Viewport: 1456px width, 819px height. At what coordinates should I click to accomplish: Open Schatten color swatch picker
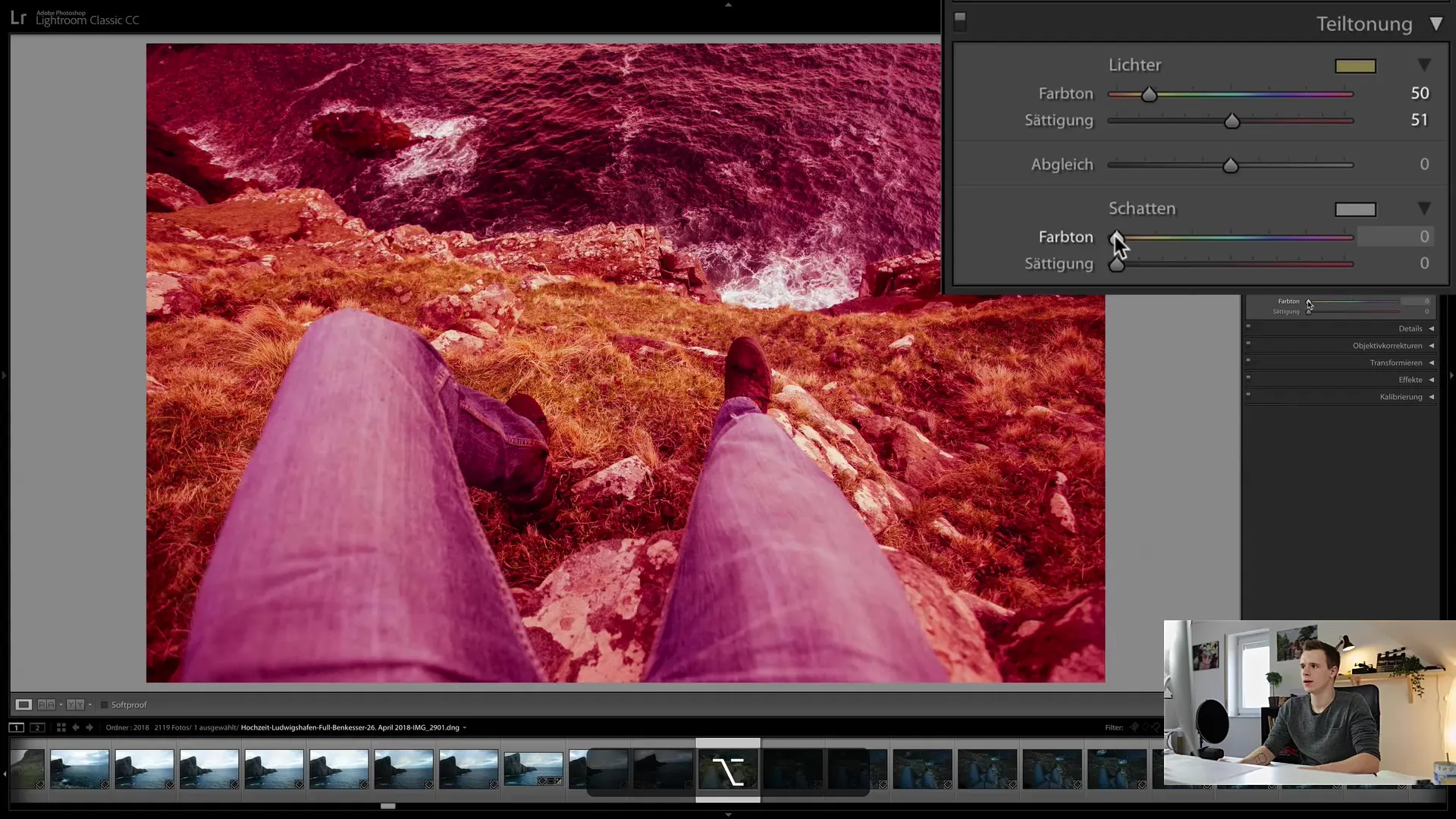pyautogui.click(x=1355, y=209)
